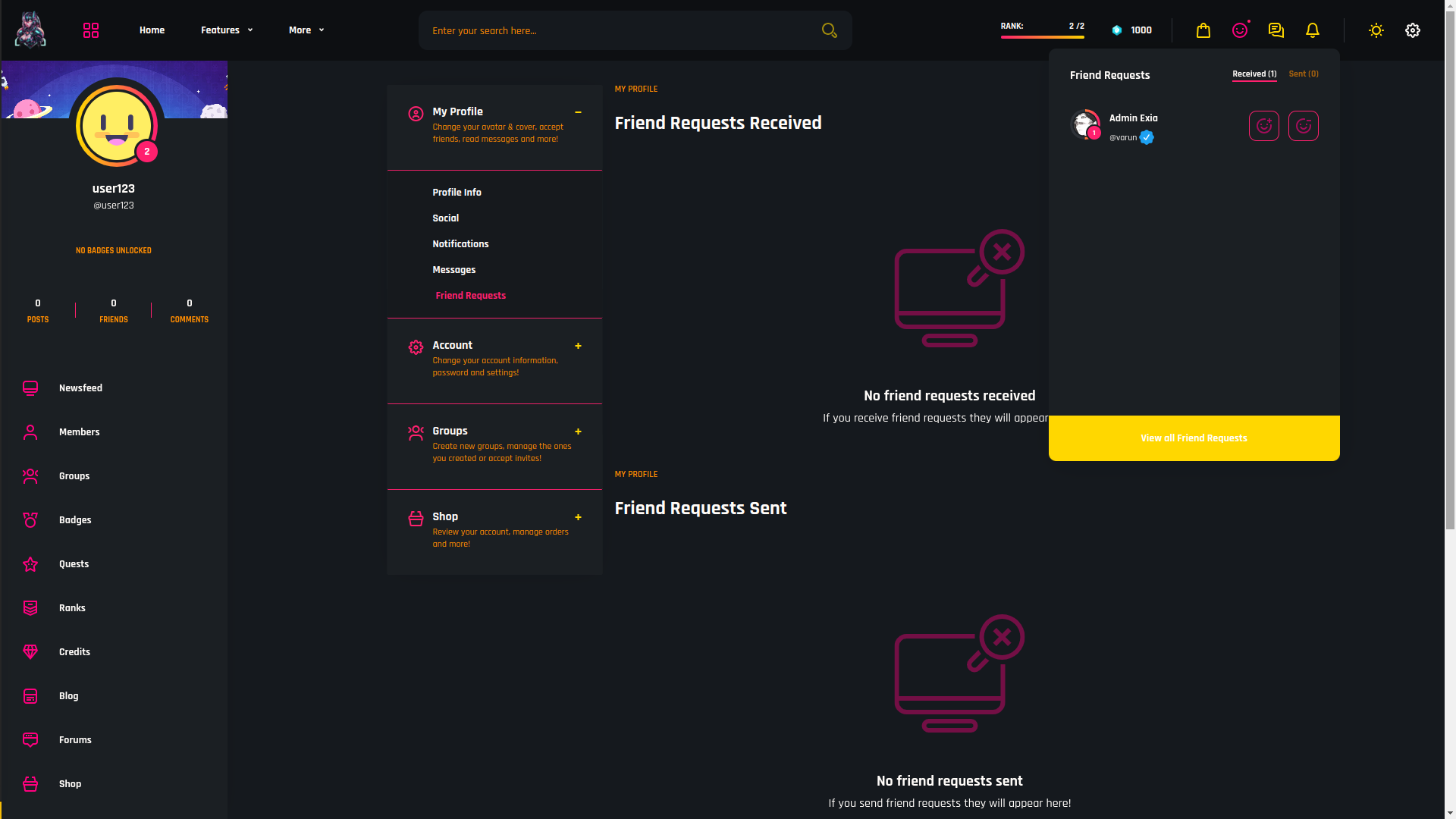Screen dimensions: 1456x819
Task: Click the settings gear icon in header
Action: click(1412, 30)
